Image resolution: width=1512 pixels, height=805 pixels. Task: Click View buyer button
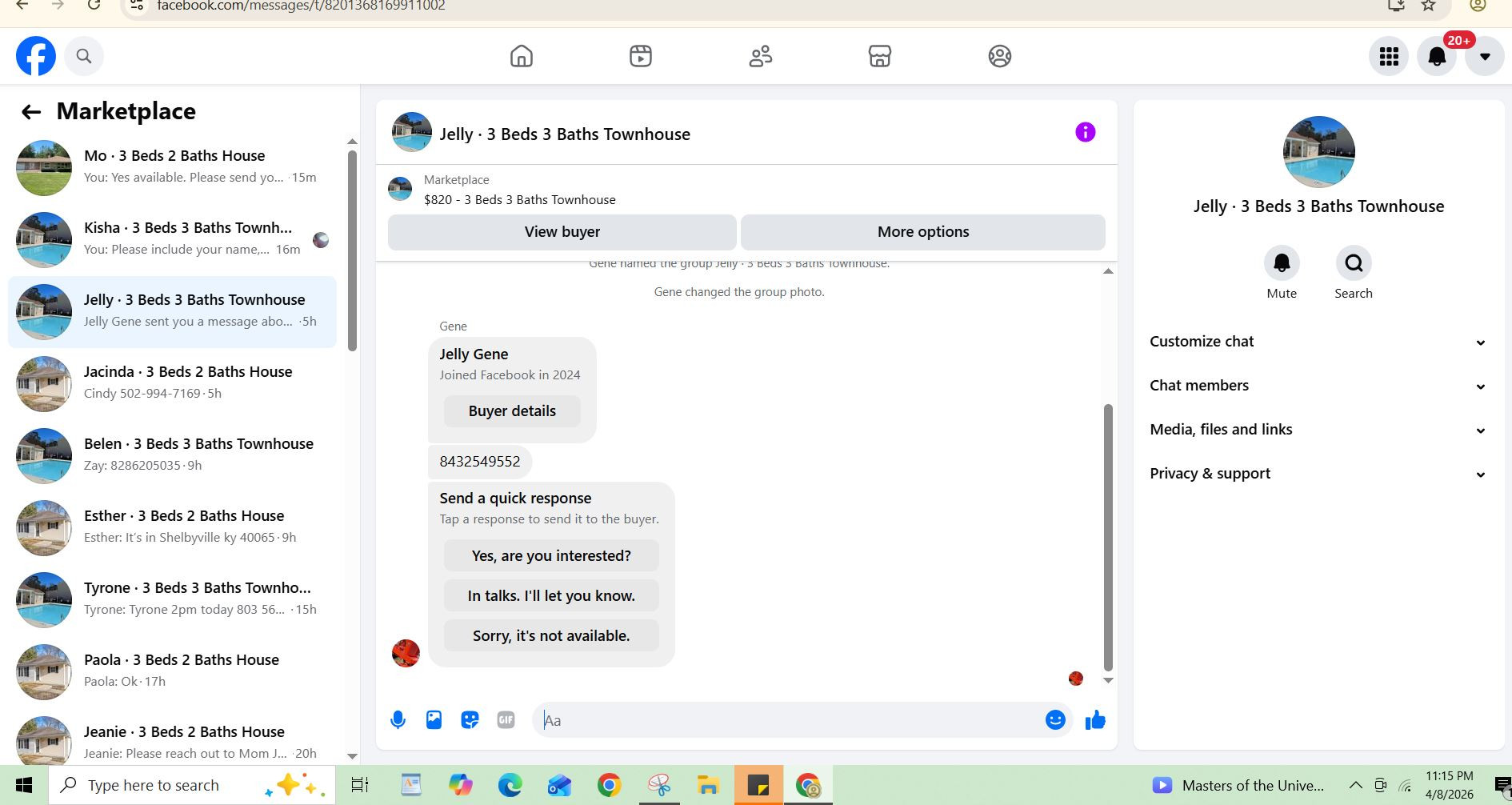(x=562, y=232)
